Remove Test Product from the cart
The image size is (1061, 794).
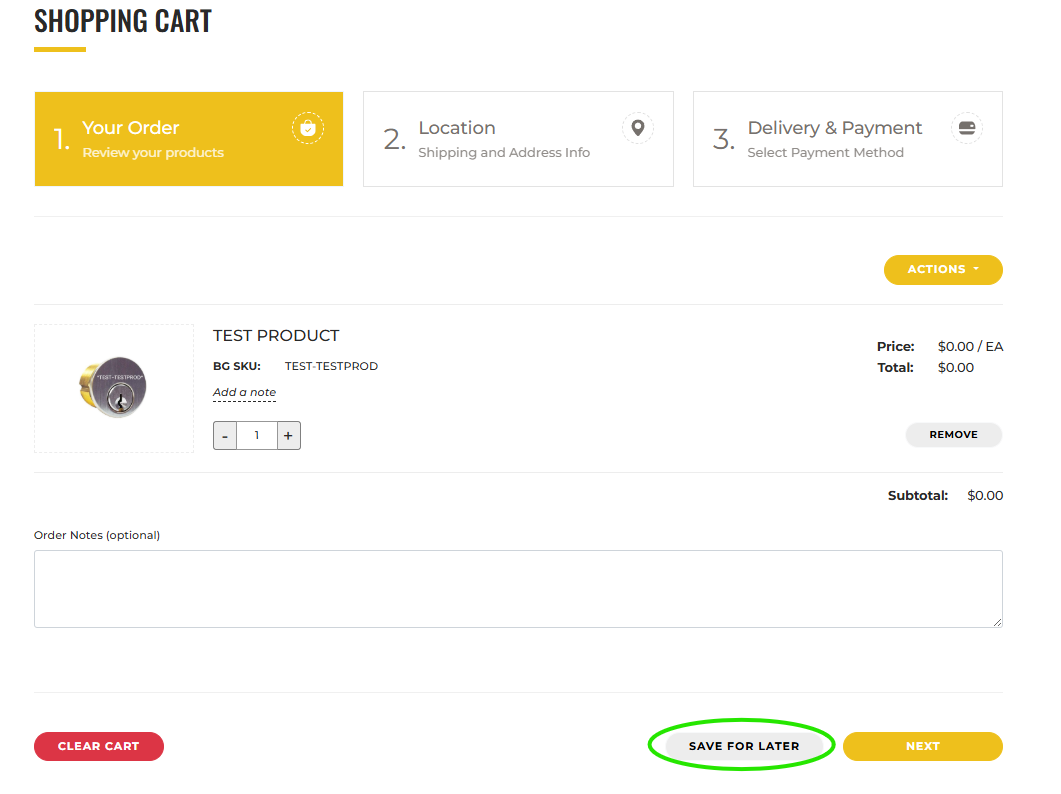click(x=953, y=435)
